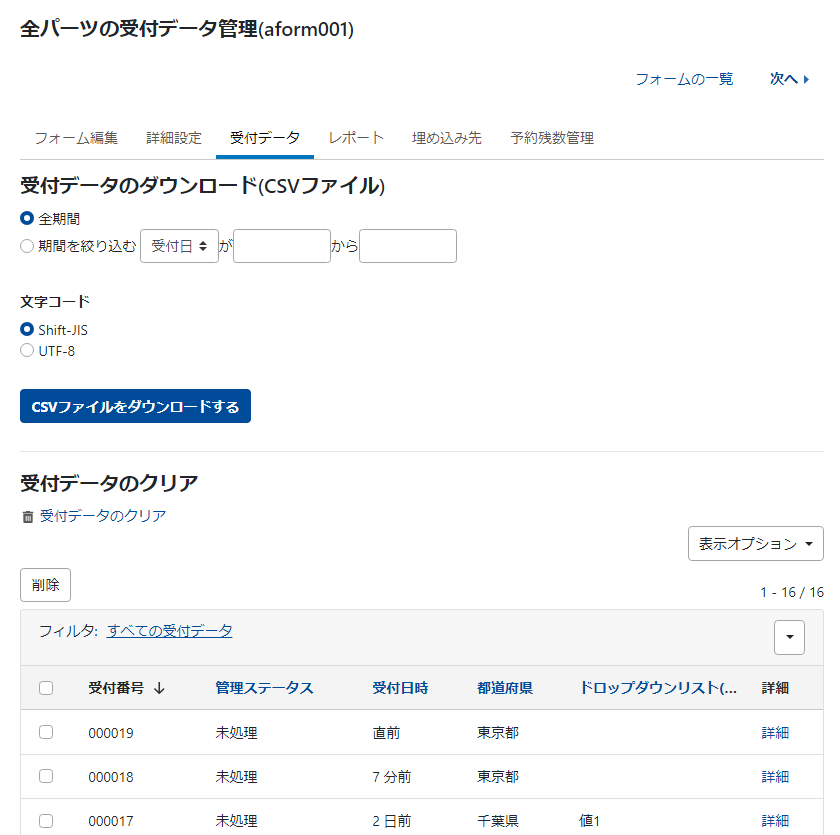The image size is (840, 835).
Task: Select 期間を絞り込む radio option
Action: tap(27, 246)
